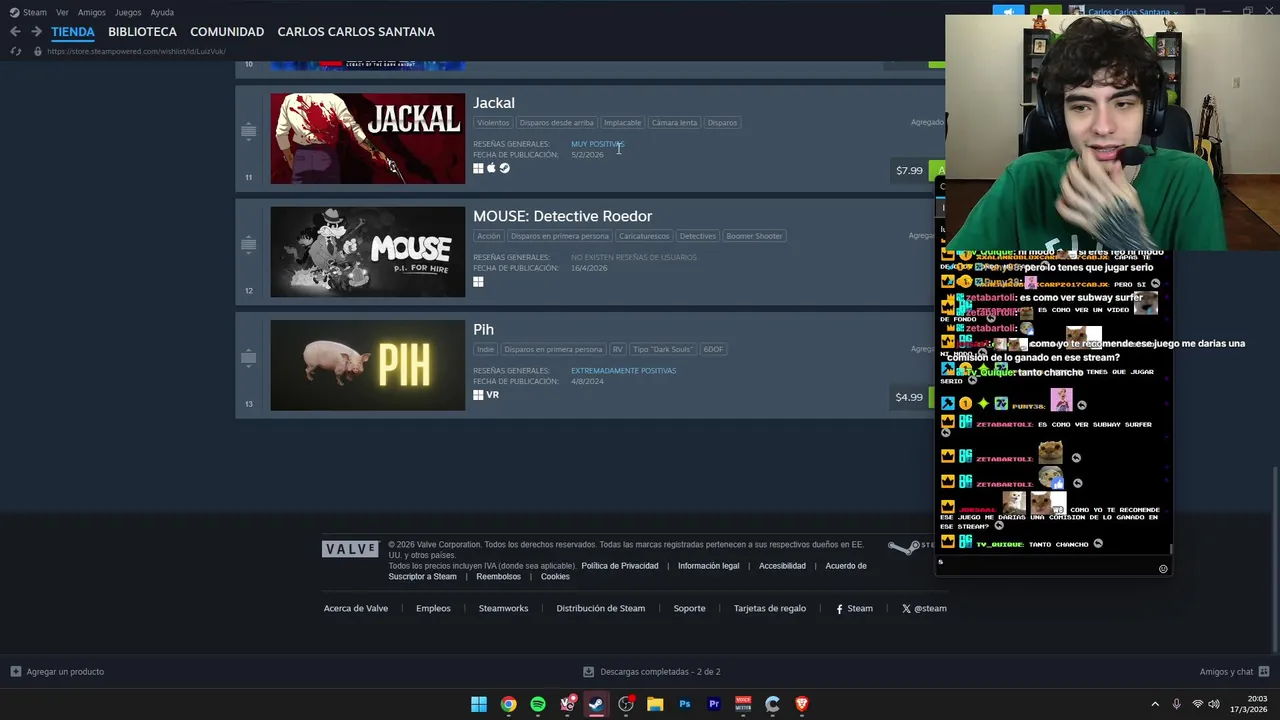Open the Accesibilidad footer link
The image size is (1280, 720).
(782, 566)
